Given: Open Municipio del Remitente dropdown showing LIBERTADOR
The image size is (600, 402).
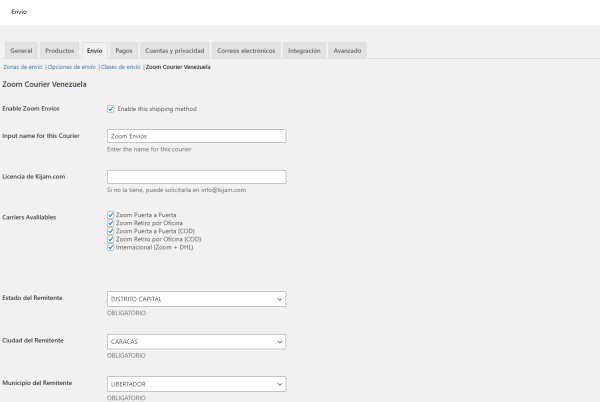Looking at the screenshot, I should coord(196,384).
